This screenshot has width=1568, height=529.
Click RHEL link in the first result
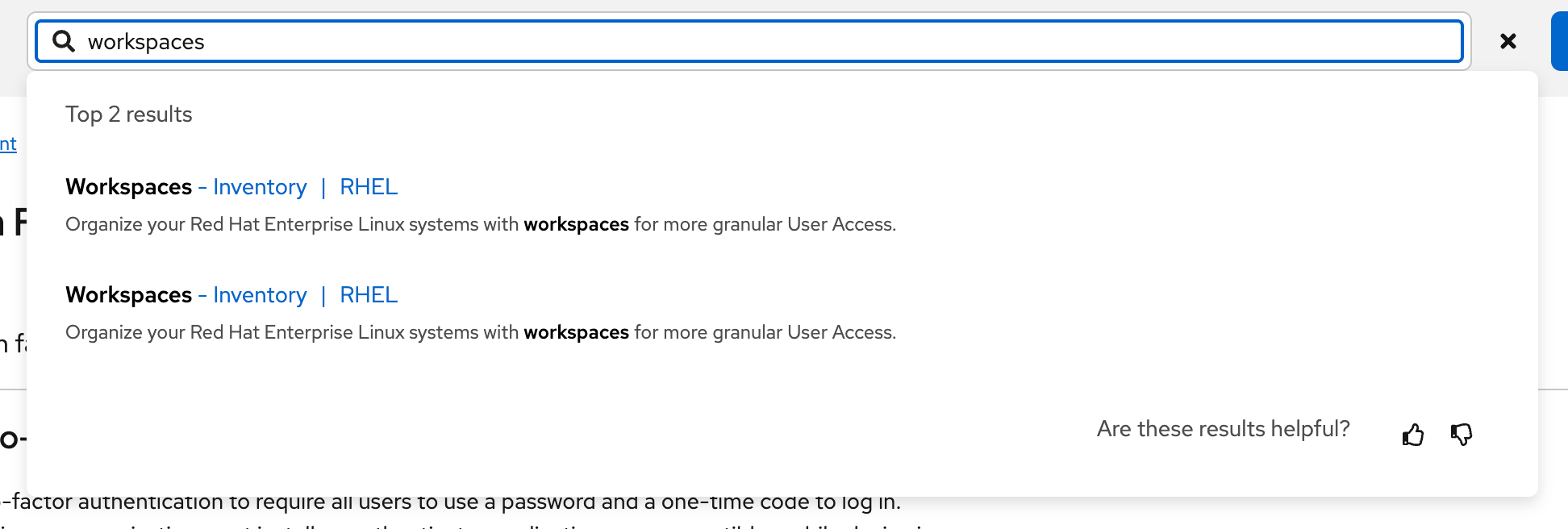pyautogui.click(x=369, y=187)
